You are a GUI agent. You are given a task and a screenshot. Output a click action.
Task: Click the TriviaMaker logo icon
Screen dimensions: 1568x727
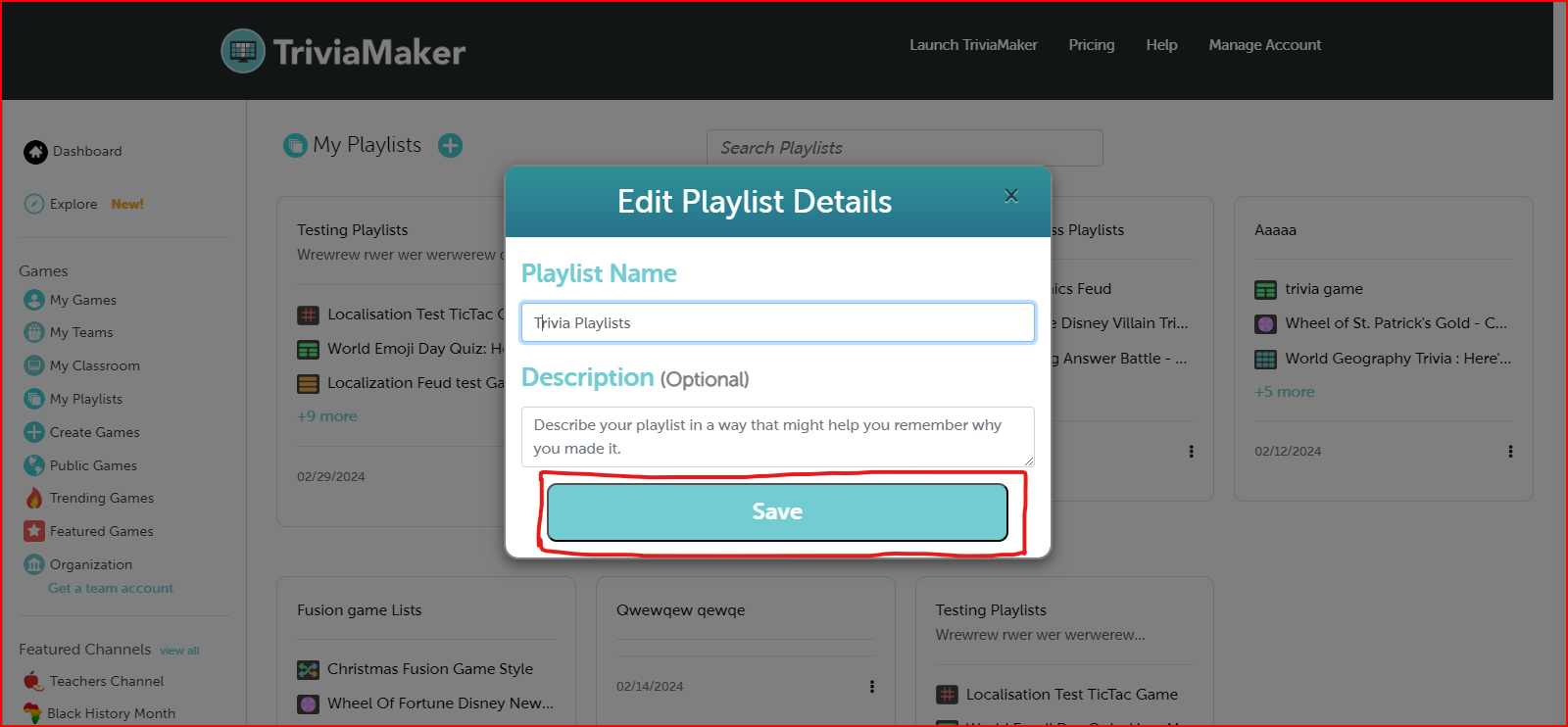(243, 51)
